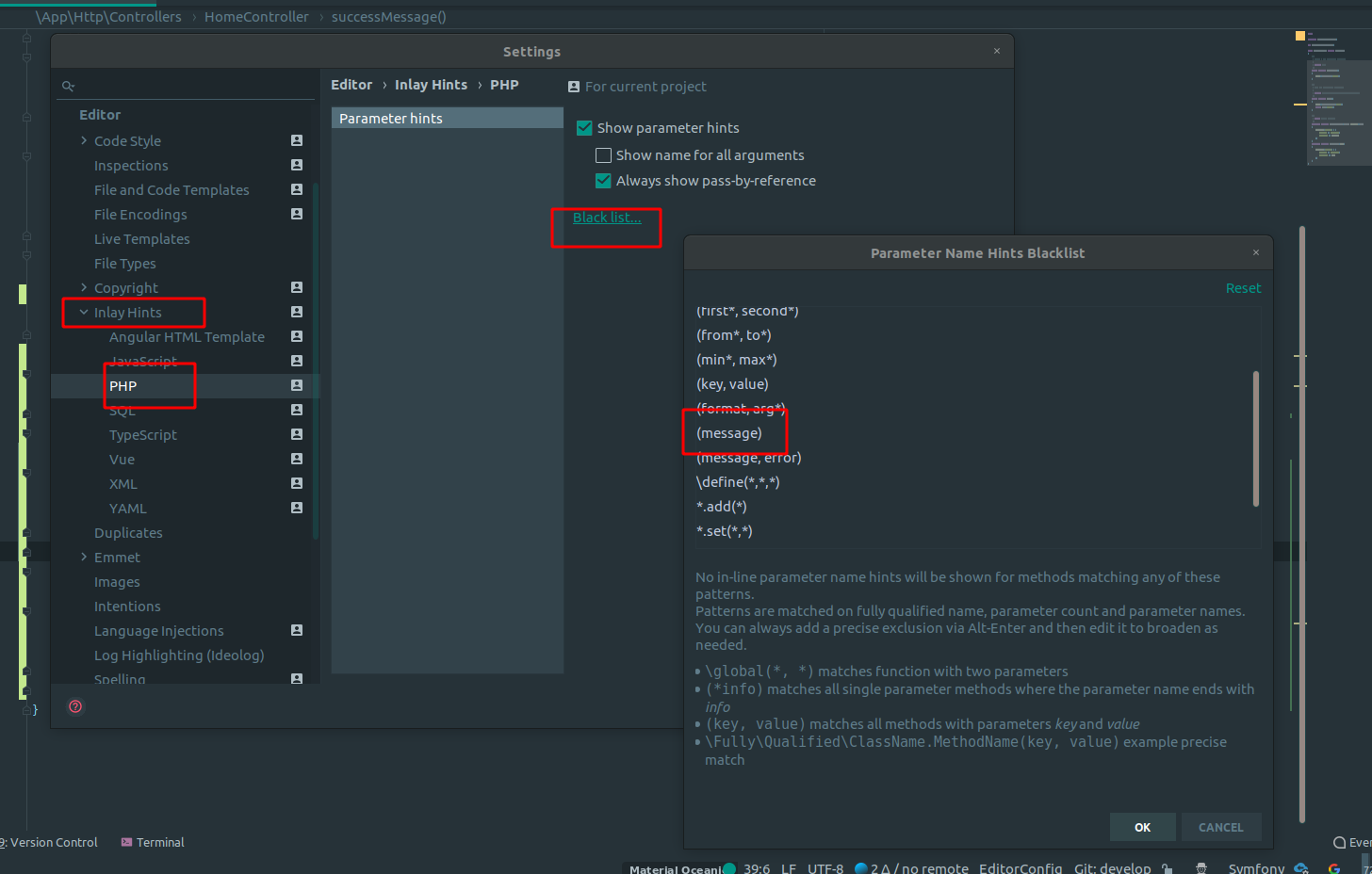Image resolution: width=1372 pixels, height=874 pixels.
Task: Click project icon beside Language Injections
Action: click(297, 630)
